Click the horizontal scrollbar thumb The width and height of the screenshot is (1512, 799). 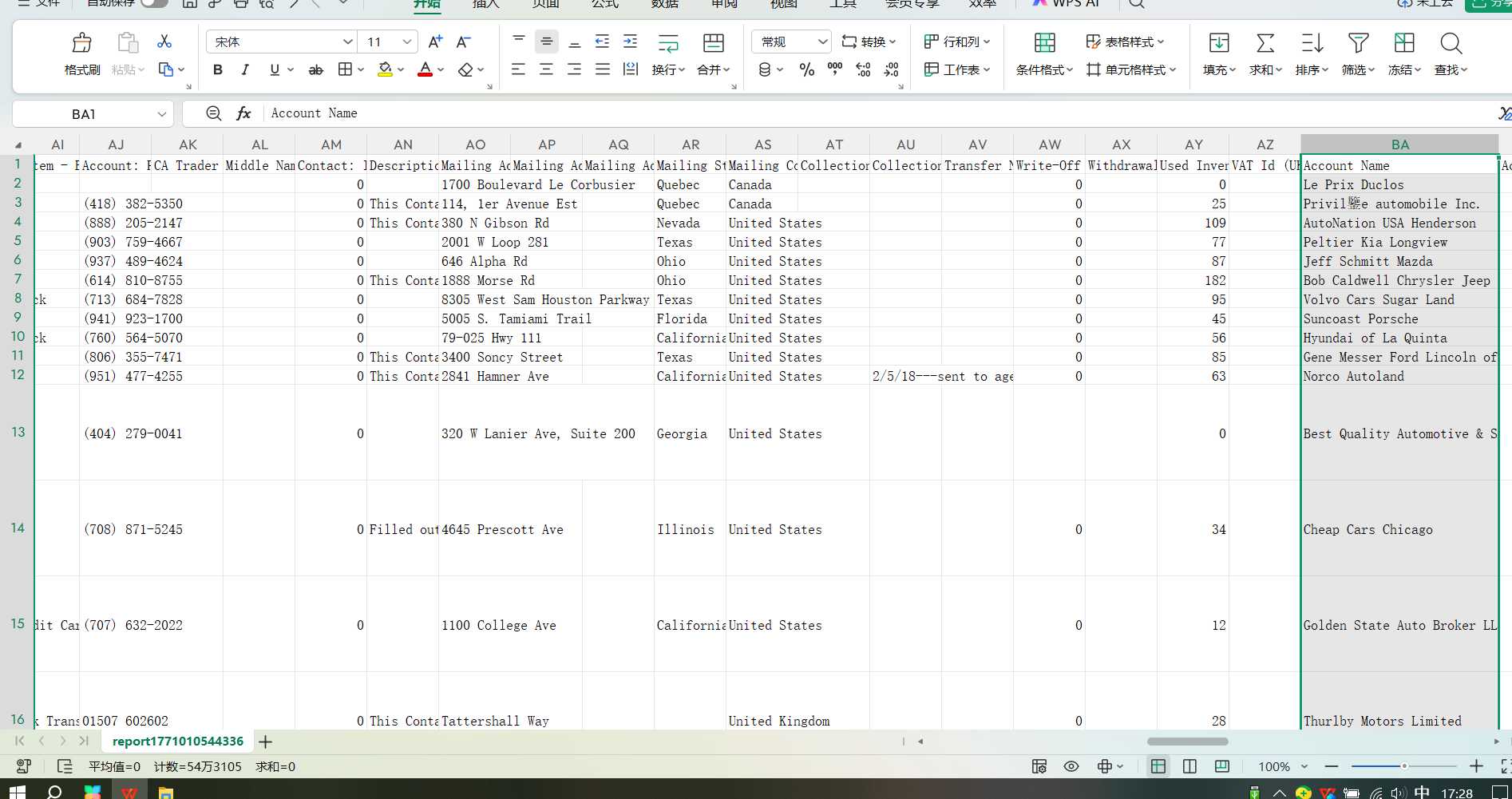[1188, 742]
